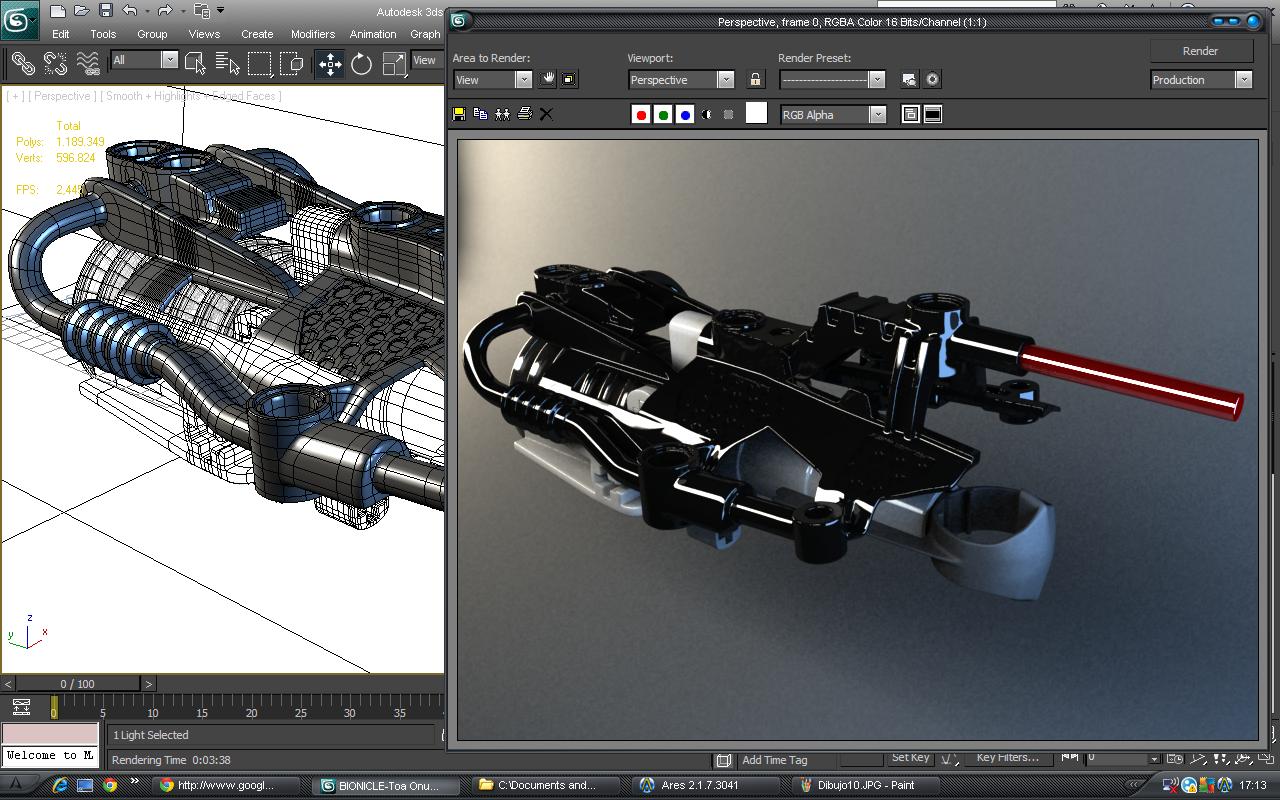Open the Select by Name list
This screenshot has width=1280, height=800.
click(227, 63)
